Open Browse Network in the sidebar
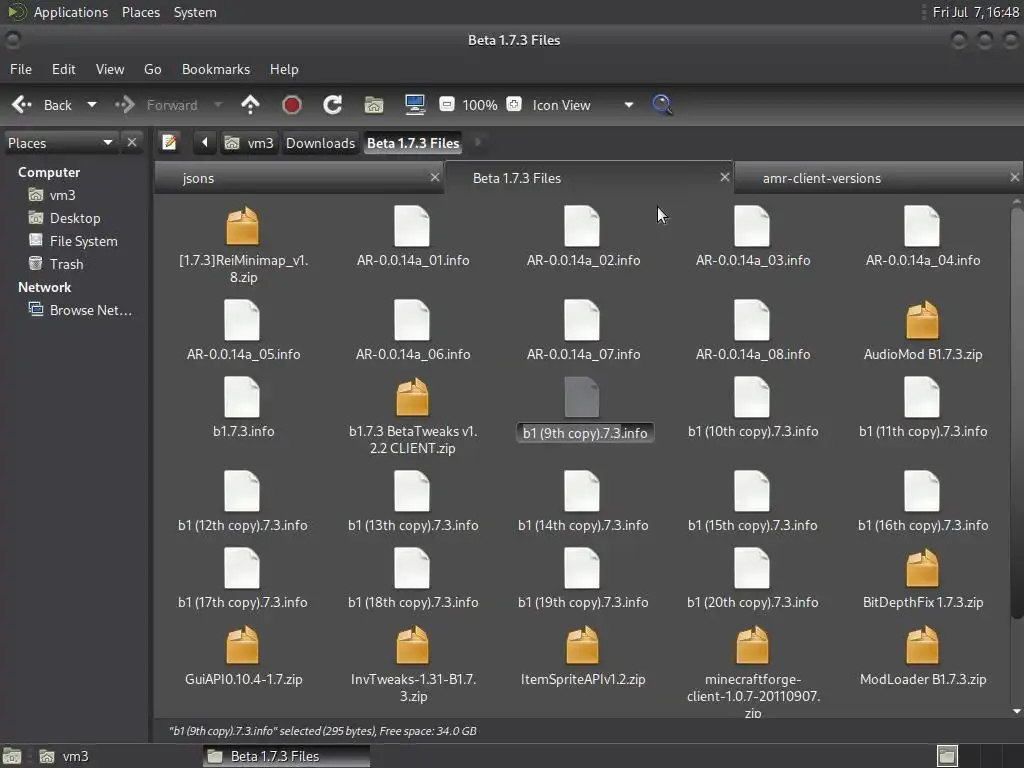 point(91,310)
